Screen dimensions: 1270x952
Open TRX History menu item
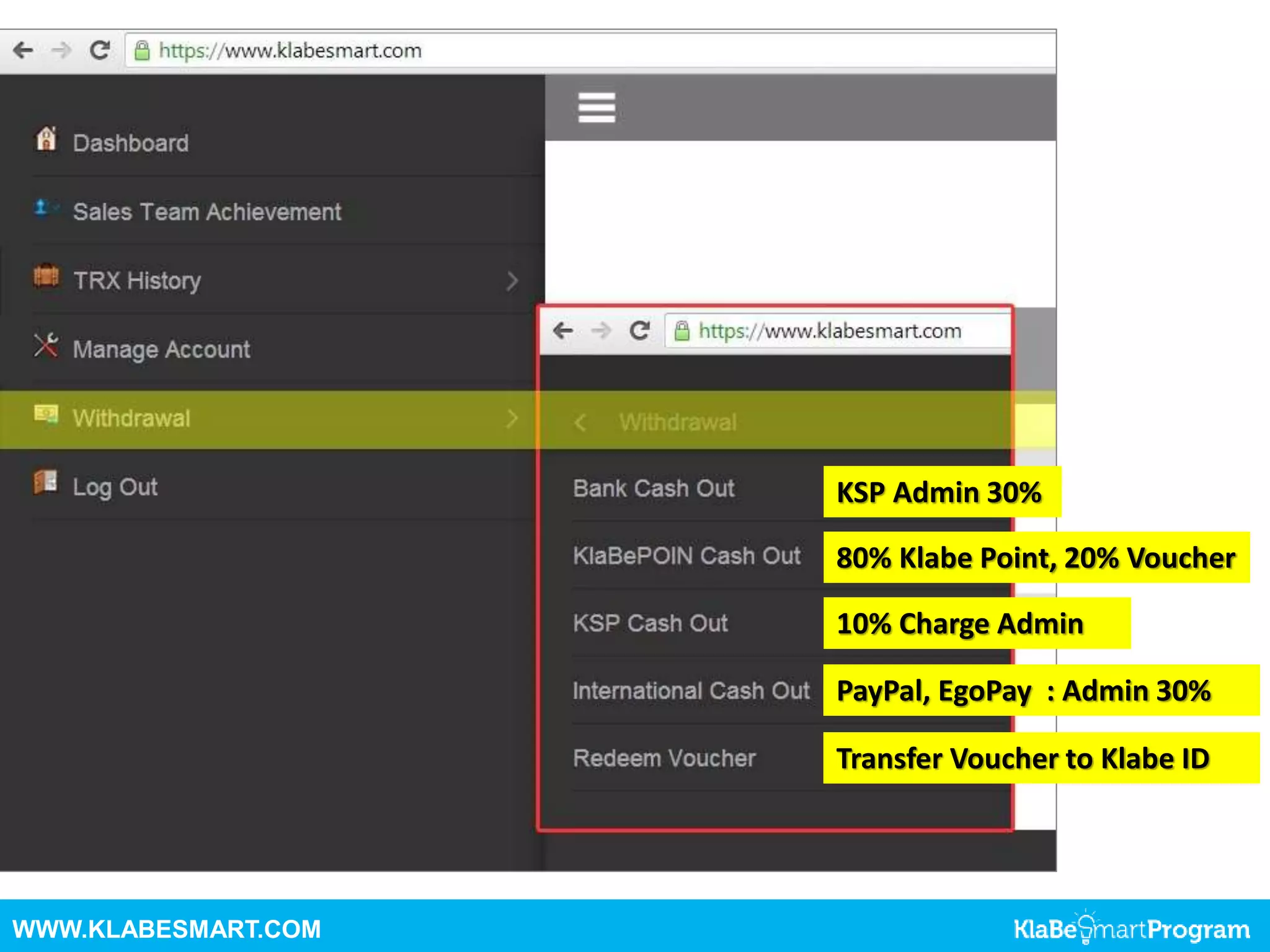137,281
